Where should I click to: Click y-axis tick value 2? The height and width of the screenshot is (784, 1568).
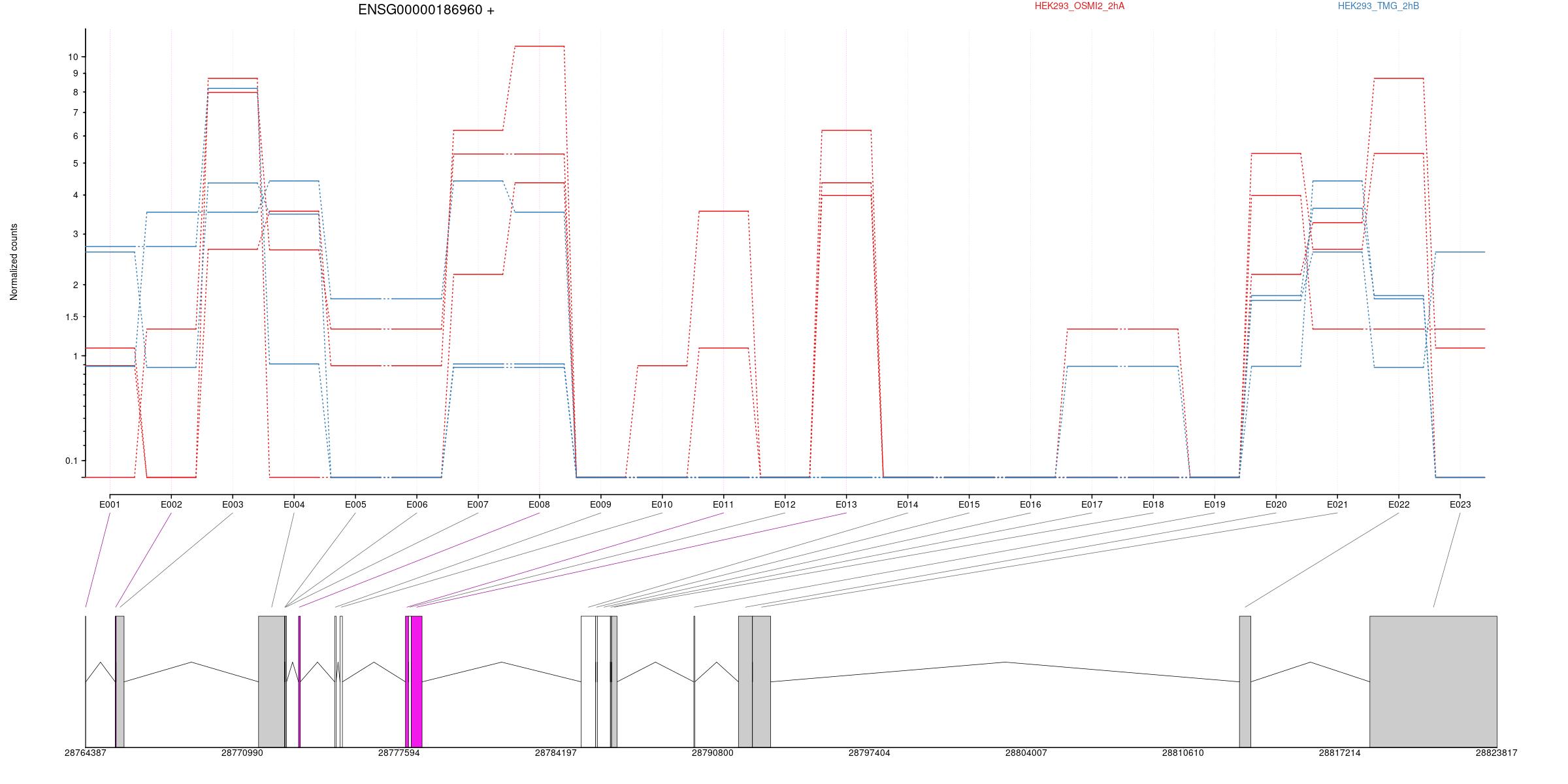point(75,286)
